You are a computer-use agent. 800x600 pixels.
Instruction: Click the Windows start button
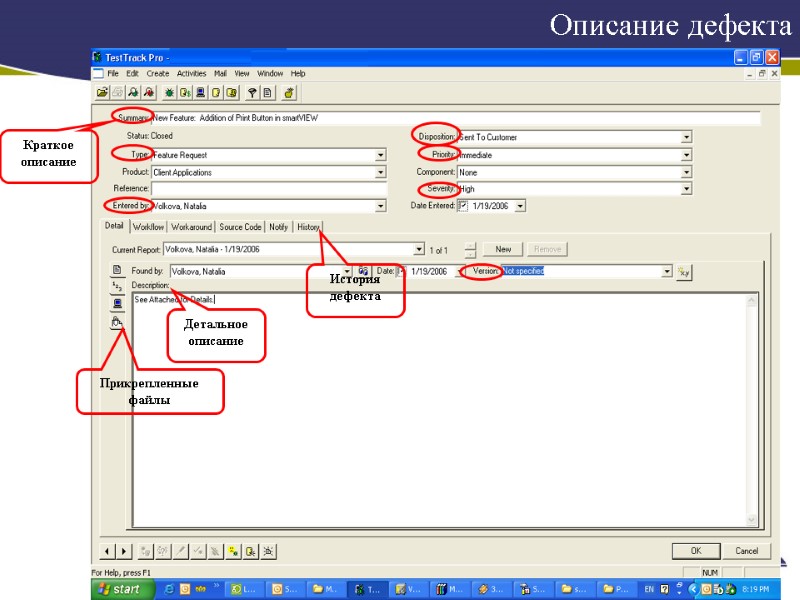pos(122,589)
